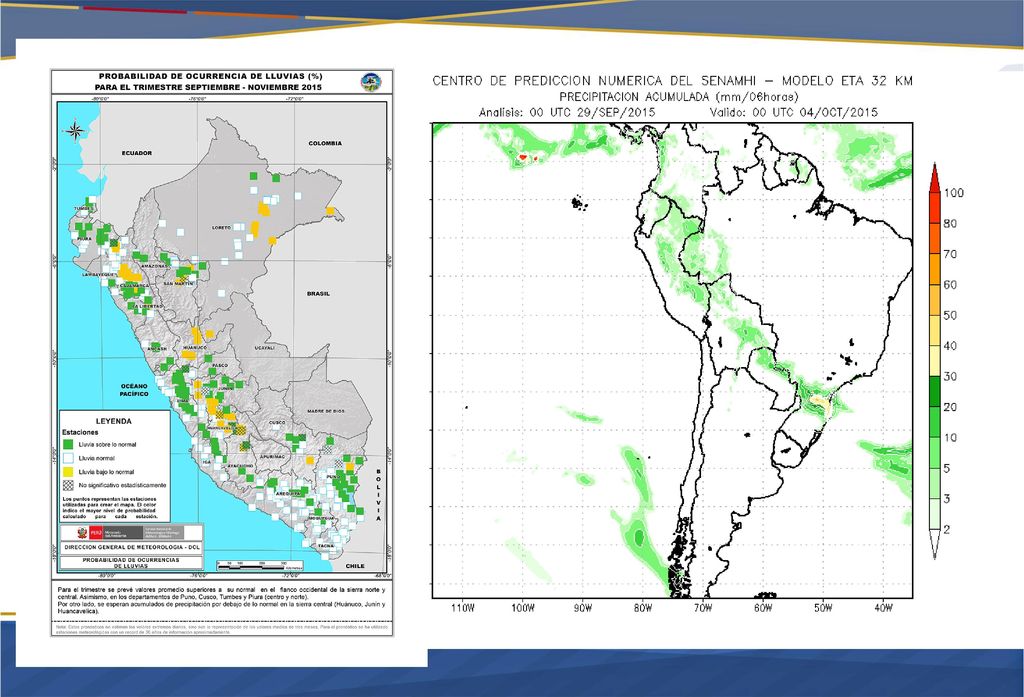Click the compass rose on the Peru map
The image size is (1024, 697).
(x=75, y=131)
